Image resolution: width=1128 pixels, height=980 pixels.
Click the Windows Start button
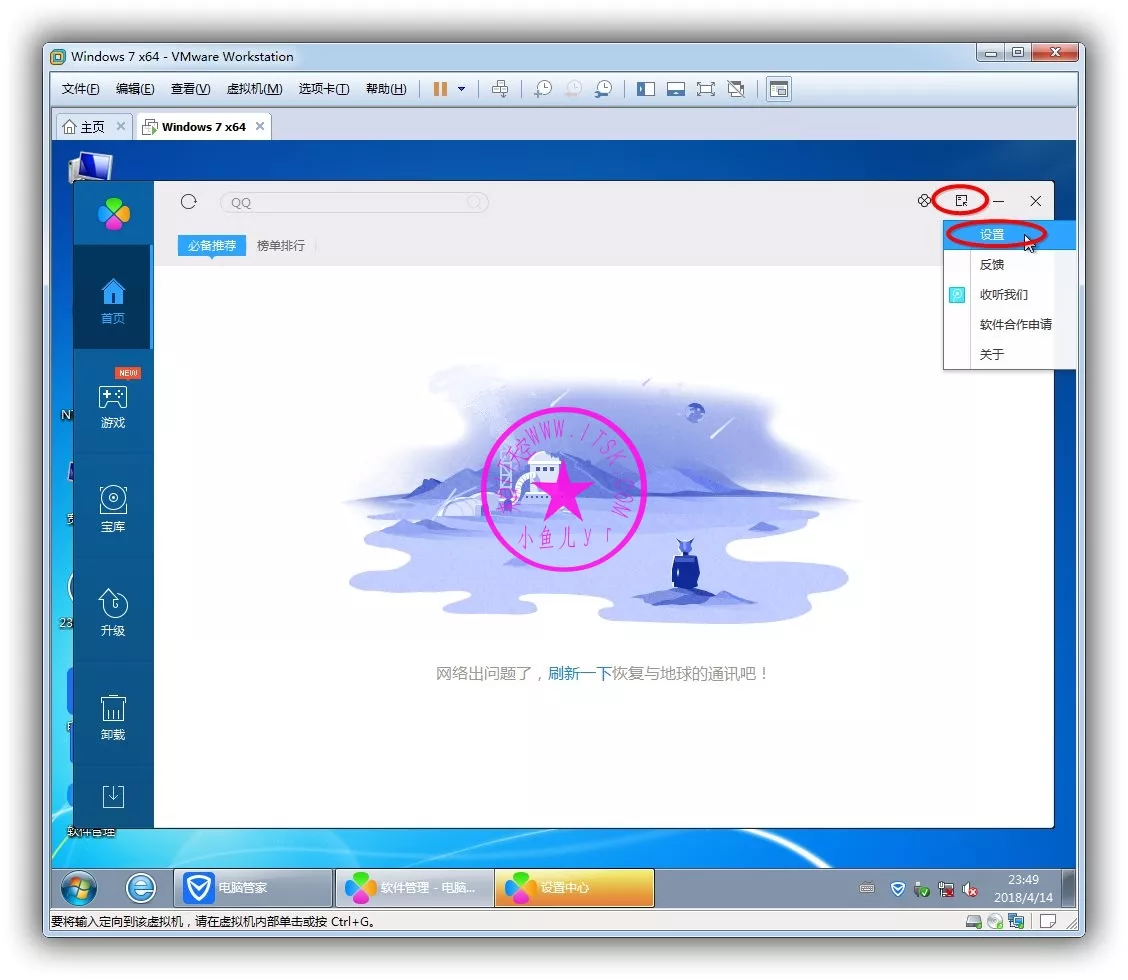[78, 887]
